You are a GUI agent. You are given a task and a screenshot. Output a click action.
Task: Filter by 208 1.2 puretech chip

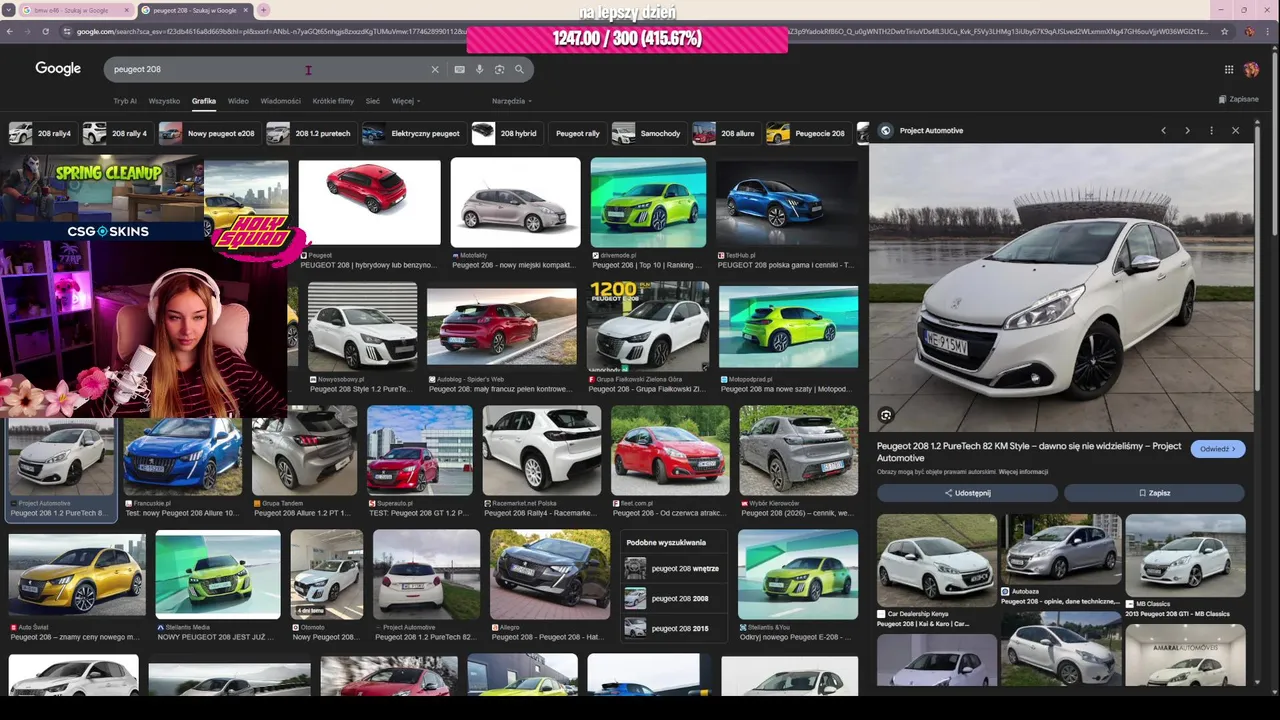pos(310,133)
